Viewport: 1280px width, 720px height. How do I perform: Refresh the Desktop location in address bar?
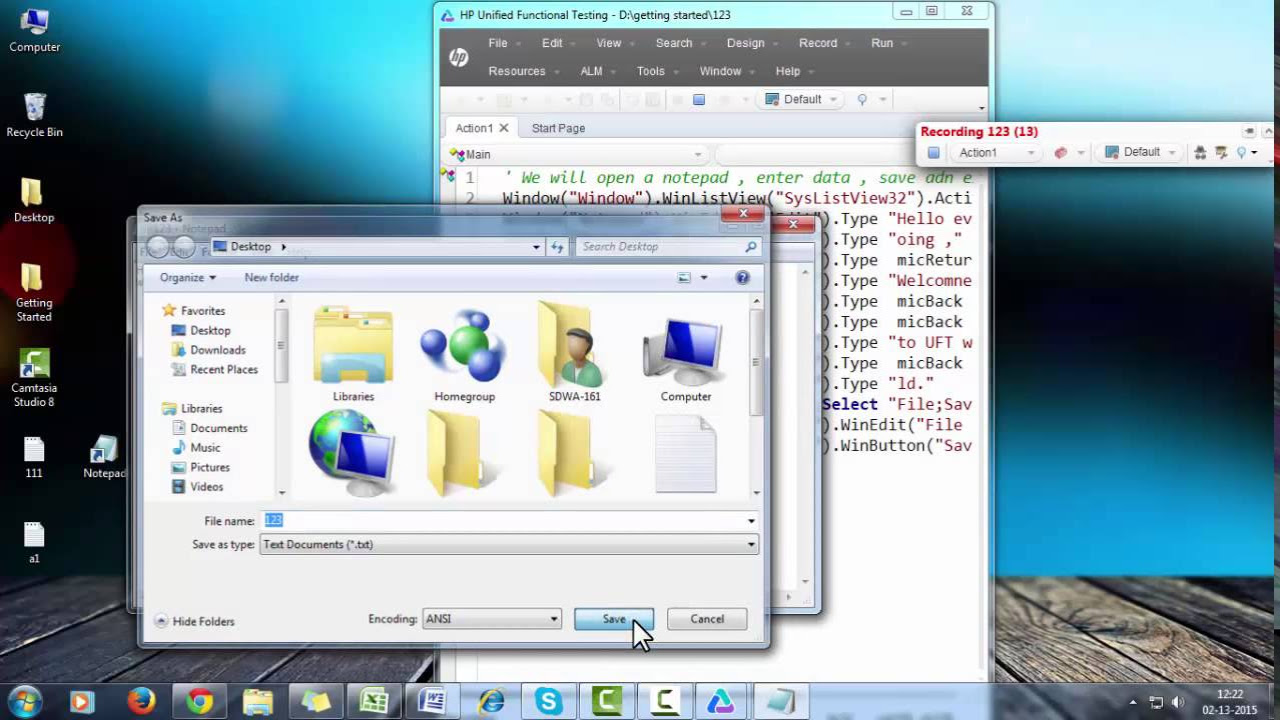(558, 247)
